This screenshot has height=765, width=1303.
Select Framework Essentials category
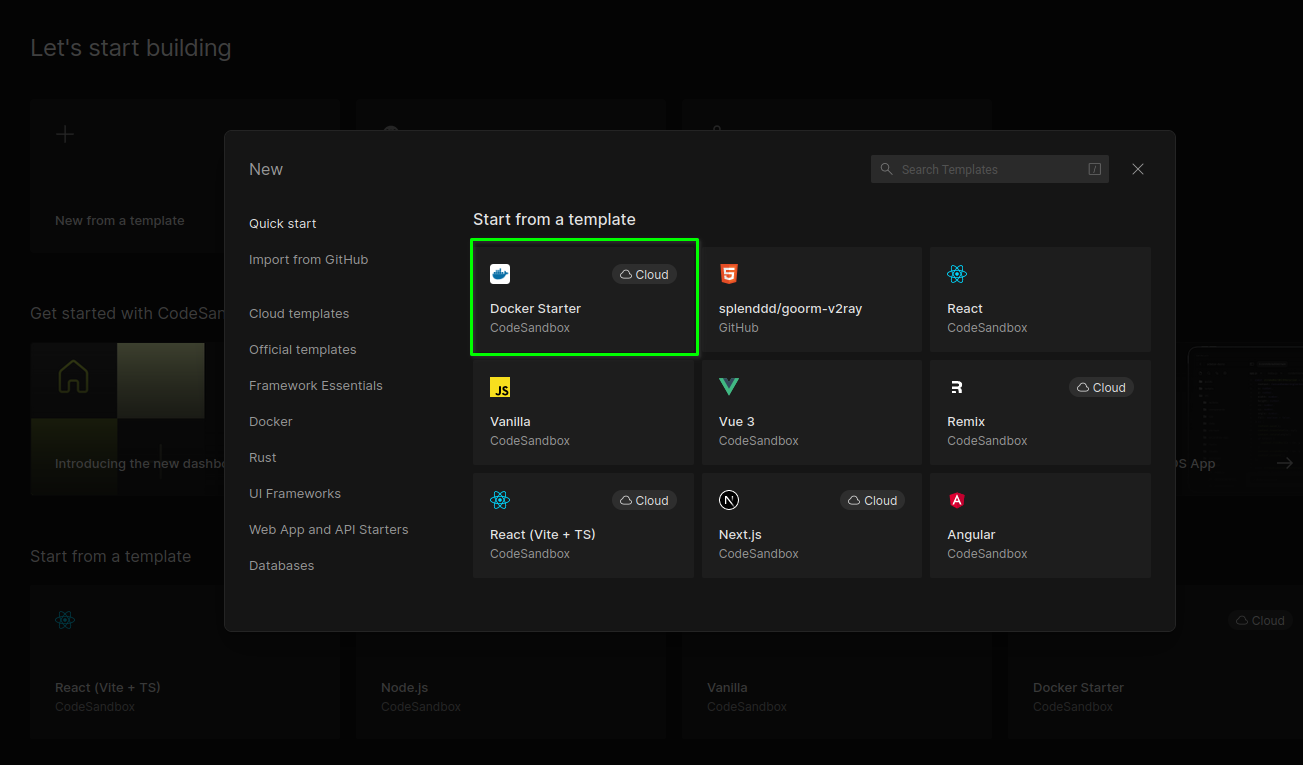[315, 386]
